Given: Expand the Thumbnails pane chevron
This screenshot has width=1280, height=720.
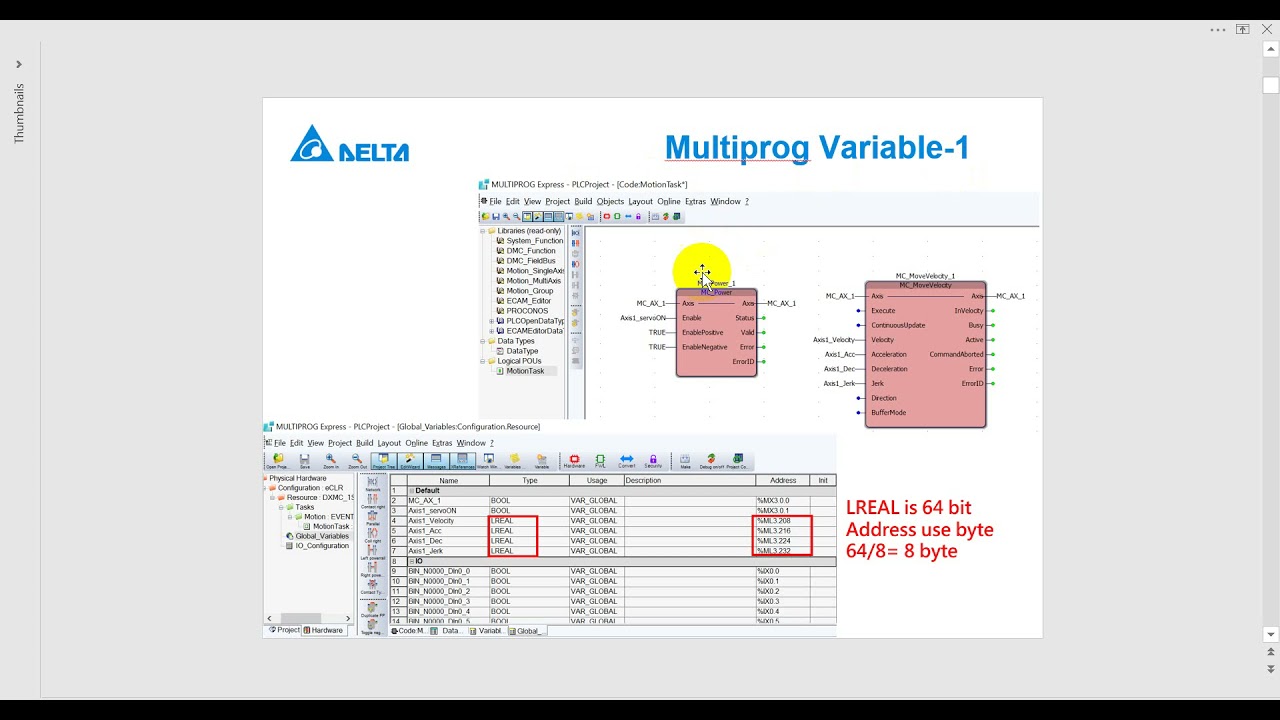Looking at the screenshot, I should pos(19,64).
